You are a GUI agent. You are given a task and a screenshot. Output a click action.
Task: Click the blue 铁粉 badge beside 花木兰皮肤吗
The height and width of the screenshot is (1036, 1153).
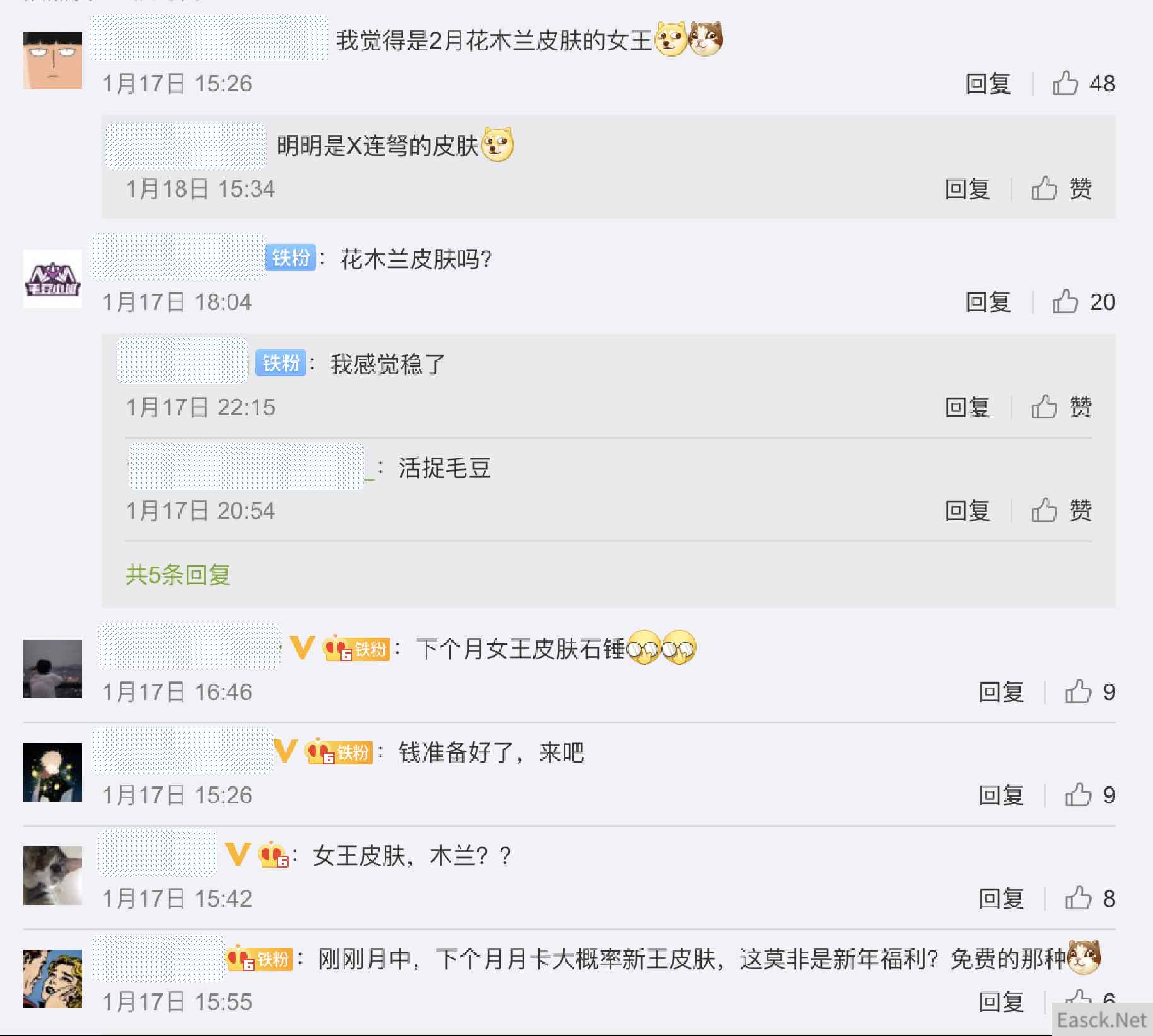tap(291, 258)
